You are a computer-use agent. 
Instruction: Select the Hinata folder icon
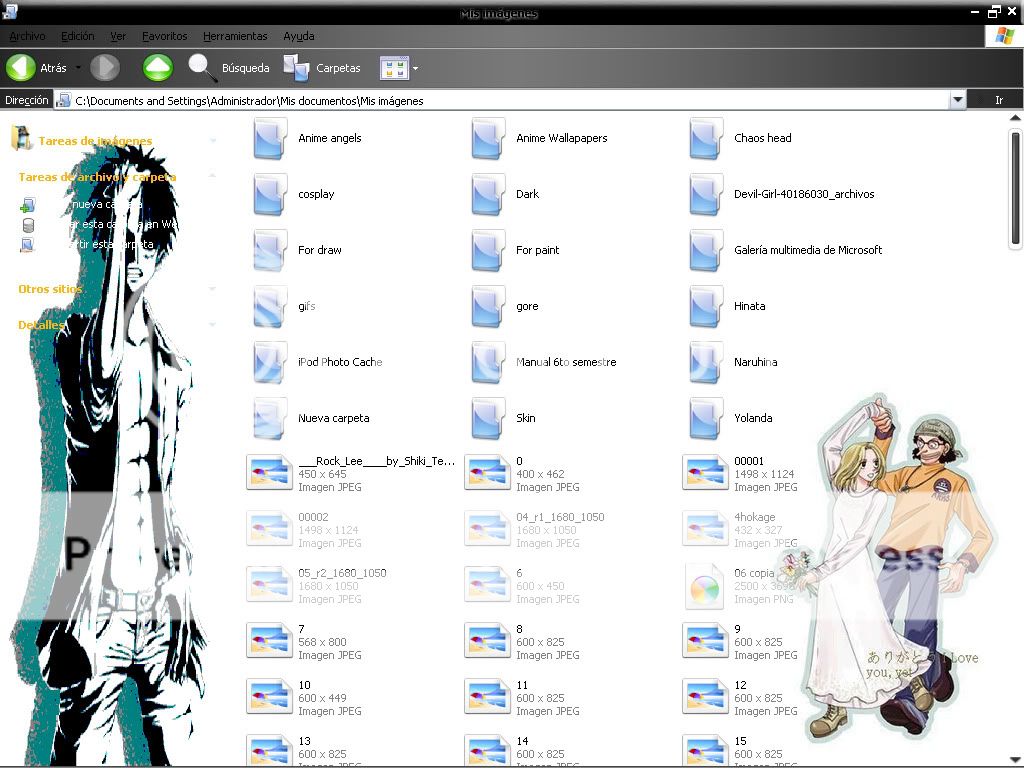click(705, 307)
